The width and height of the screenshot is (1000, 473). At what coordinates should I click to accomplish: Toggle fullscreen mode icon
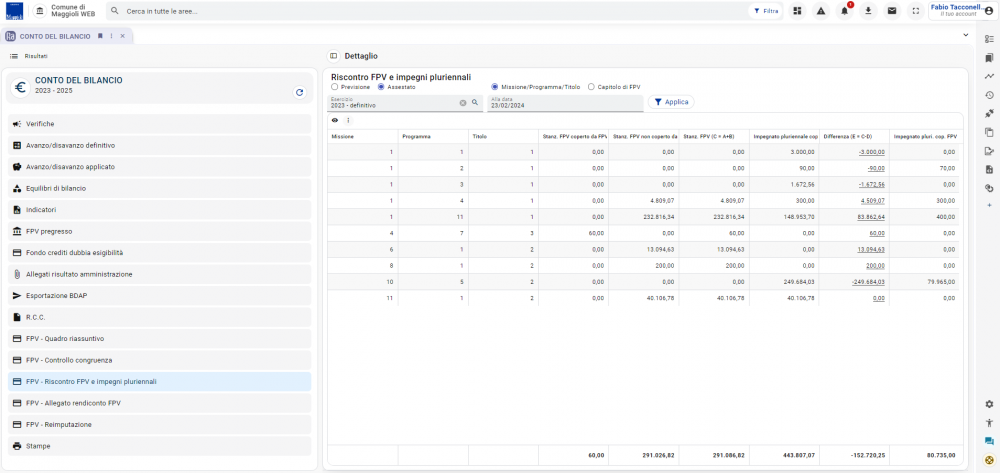[x=916, y=11]
